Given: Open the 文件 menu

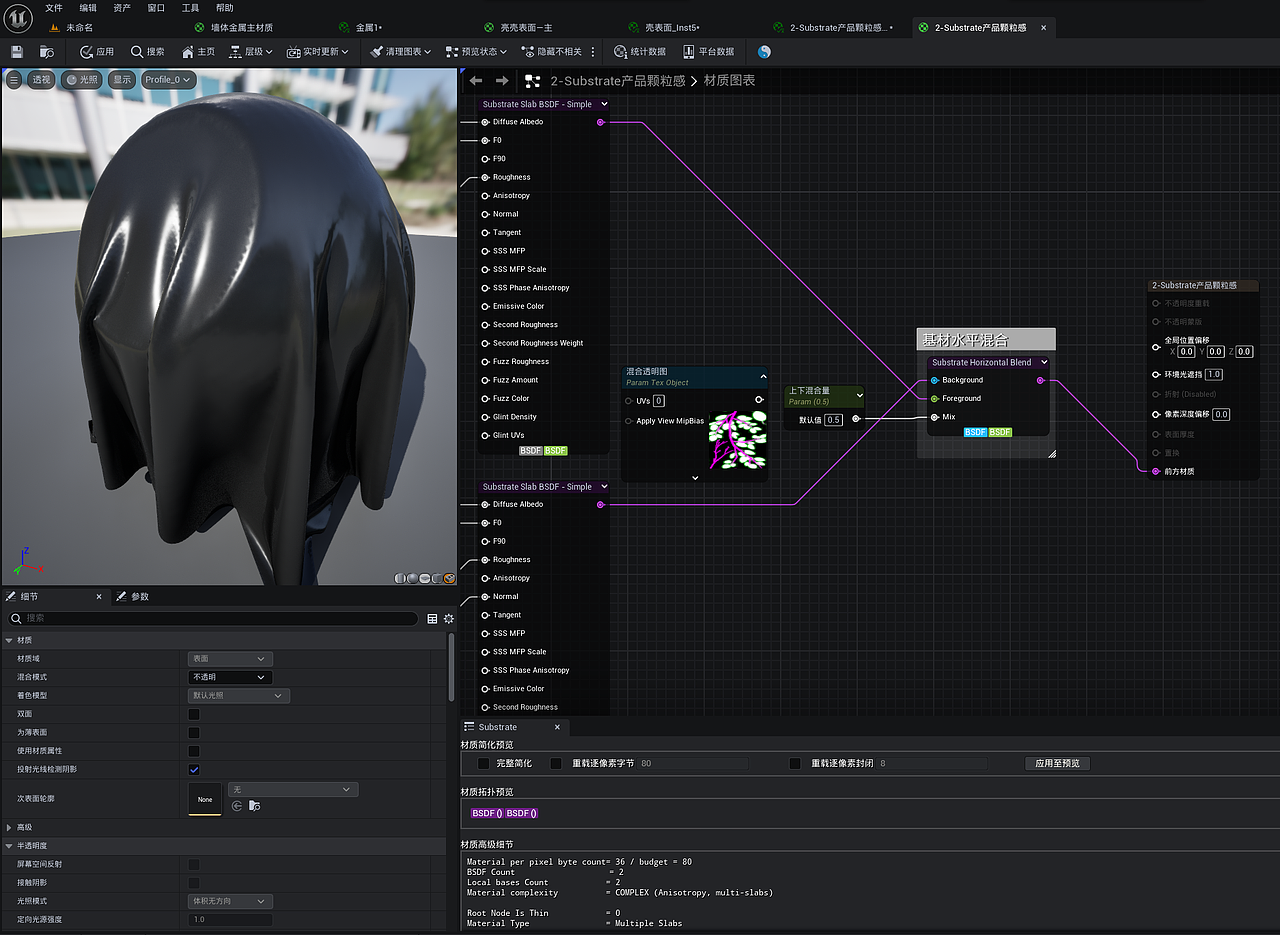Looking at the screenshot, I should [x=54, y=8].
